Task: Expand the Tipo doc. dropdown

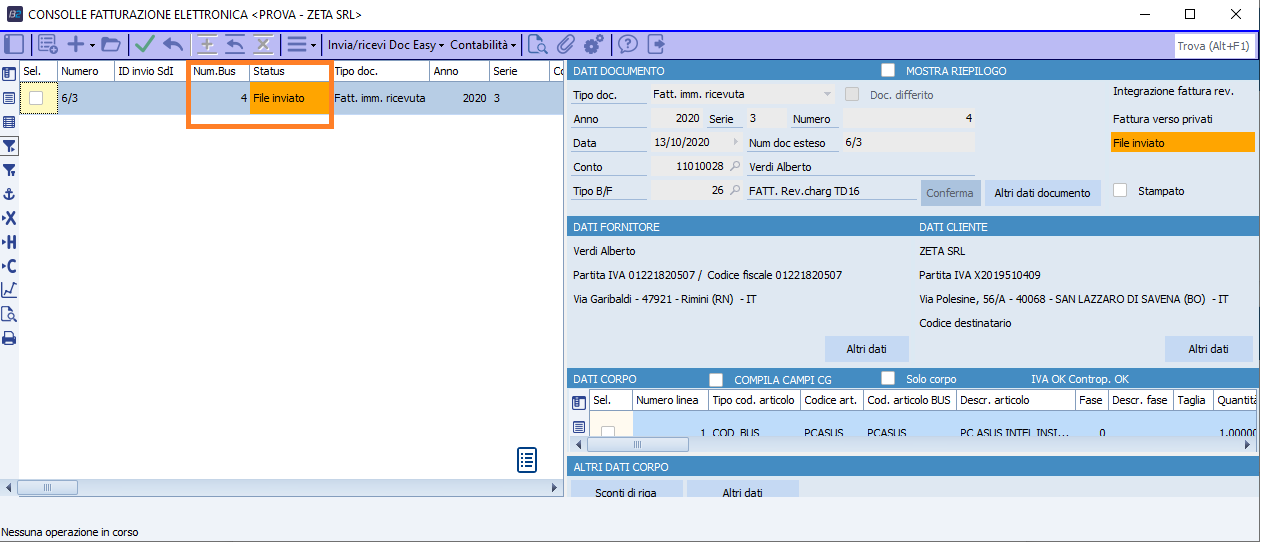Action: tap(827, 94)
